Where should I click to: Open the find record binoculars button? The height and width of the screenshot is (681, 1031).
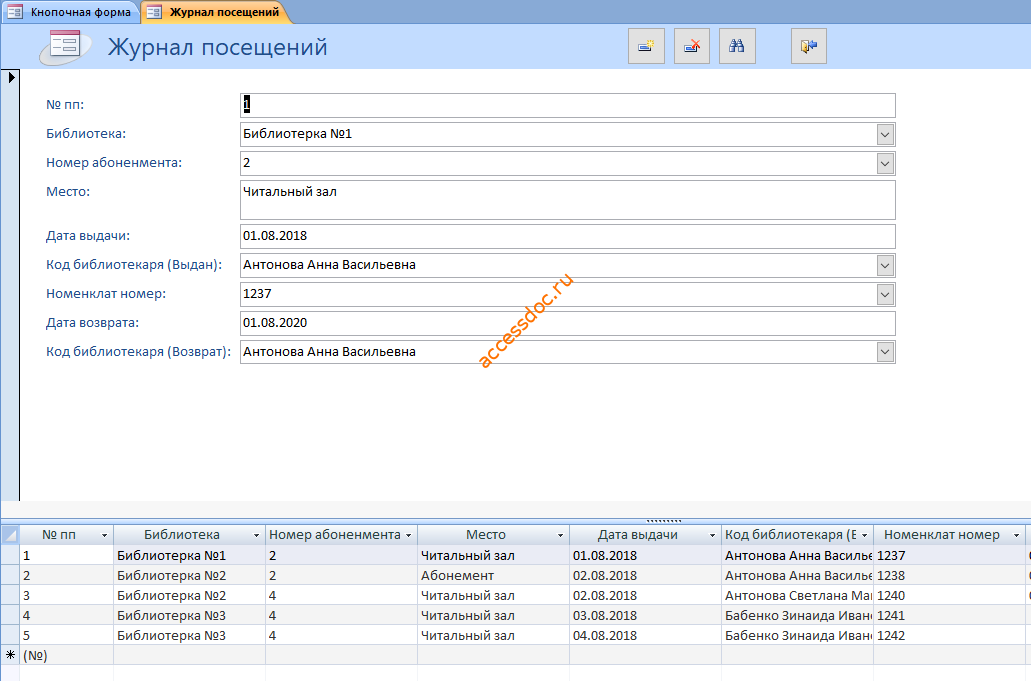[737, 46]
